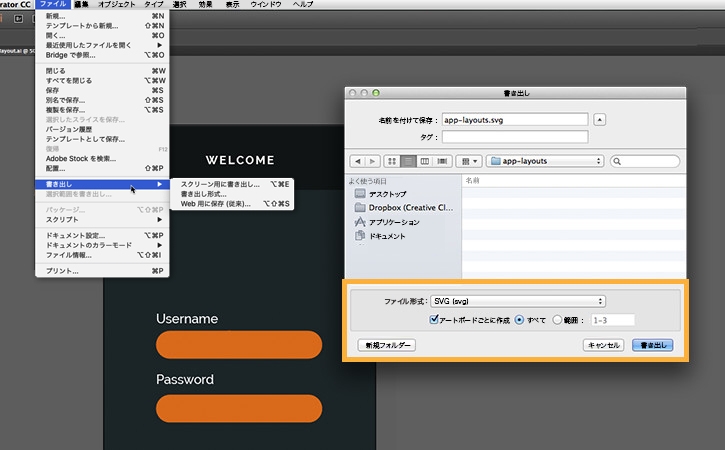Switch export dialog to icon view
This screenshot has width=725, height=450.
pyautogui.click(x=392, y=161)
